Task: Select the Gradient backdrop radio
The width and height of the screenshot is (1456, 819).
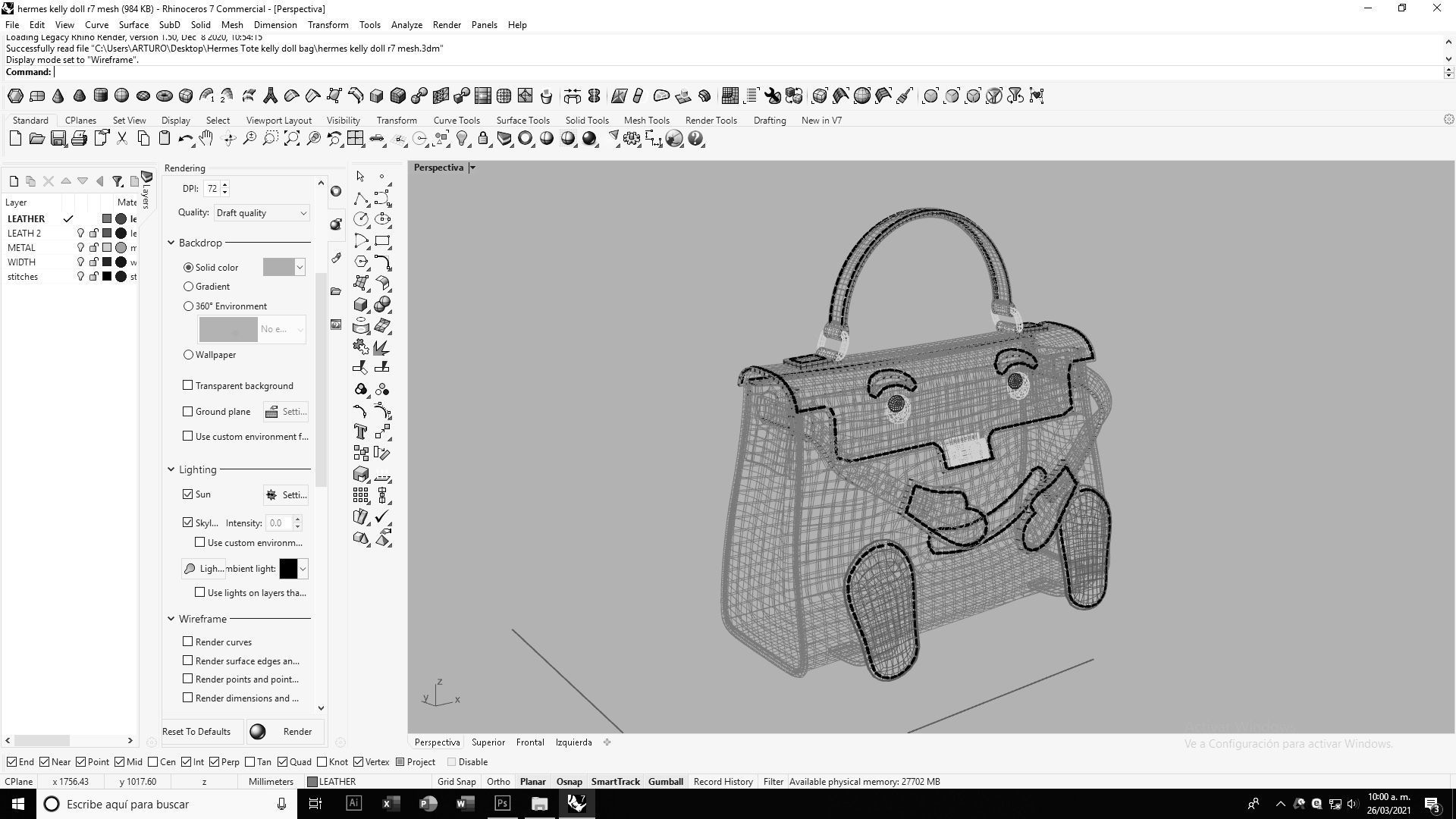Action: point(188,287)
